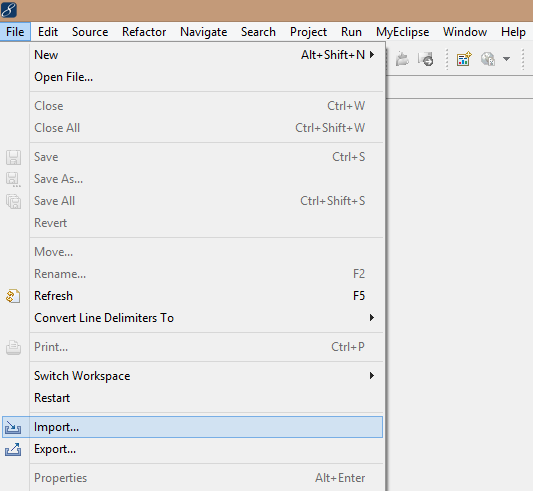Expand the Switch Workspace submenu arrow

(x=372, y=375)
